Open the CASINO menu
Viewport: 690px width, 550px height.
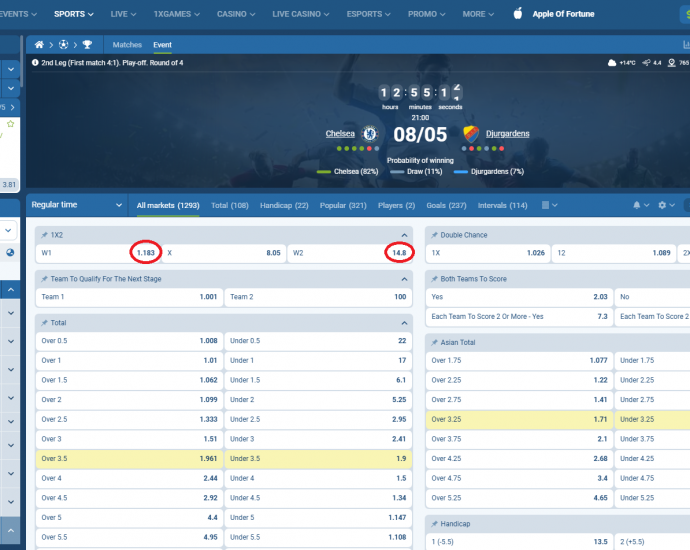tap(236, 14)
